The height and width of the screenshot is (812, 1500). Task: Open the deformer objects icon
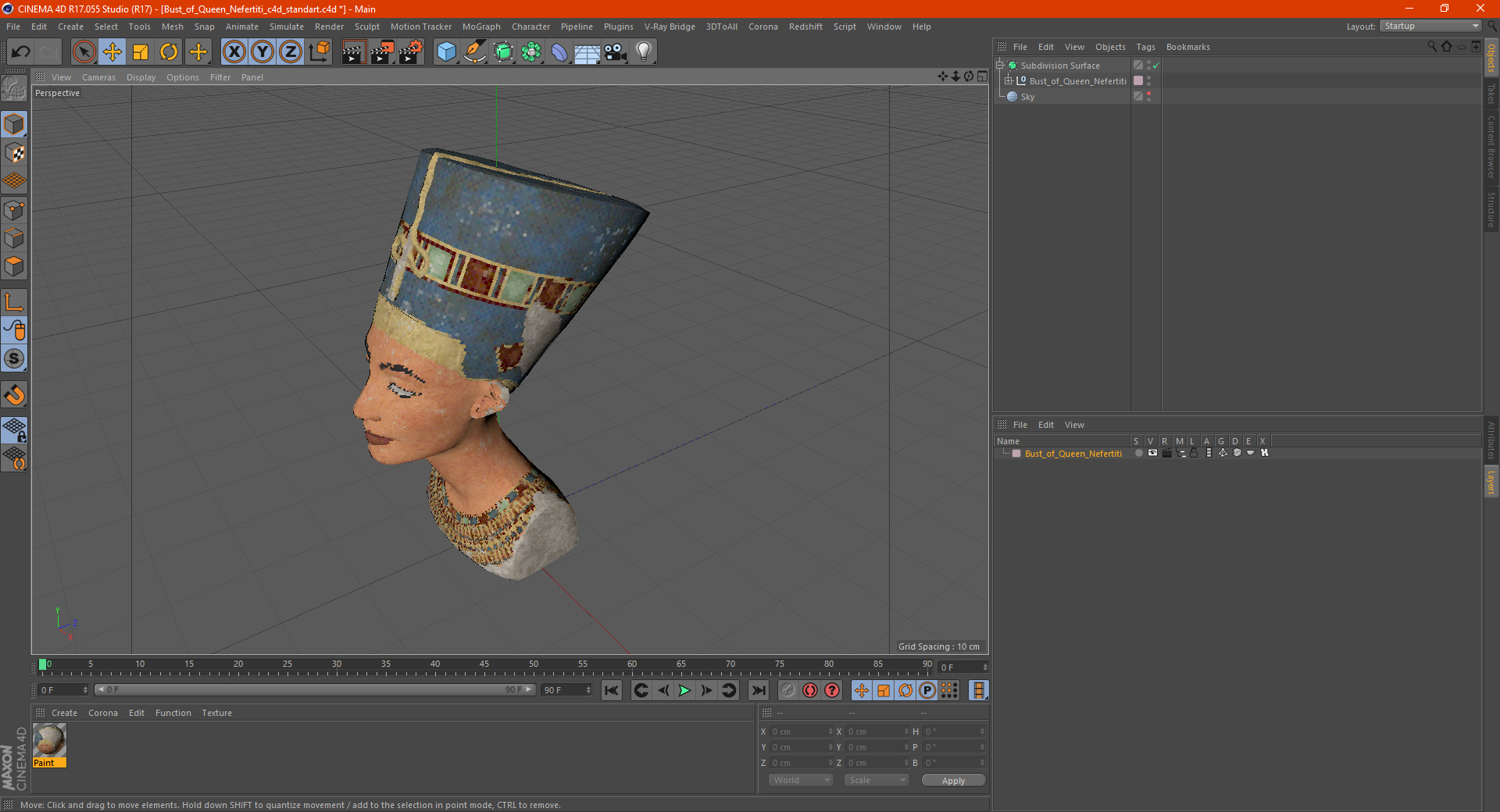[559, 52]
